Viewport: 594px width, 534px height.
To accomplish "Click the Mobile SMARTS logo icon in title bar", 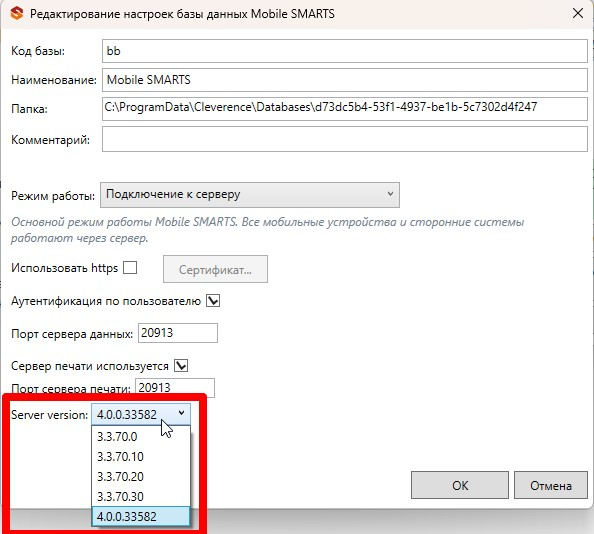I will pos(17,14).
